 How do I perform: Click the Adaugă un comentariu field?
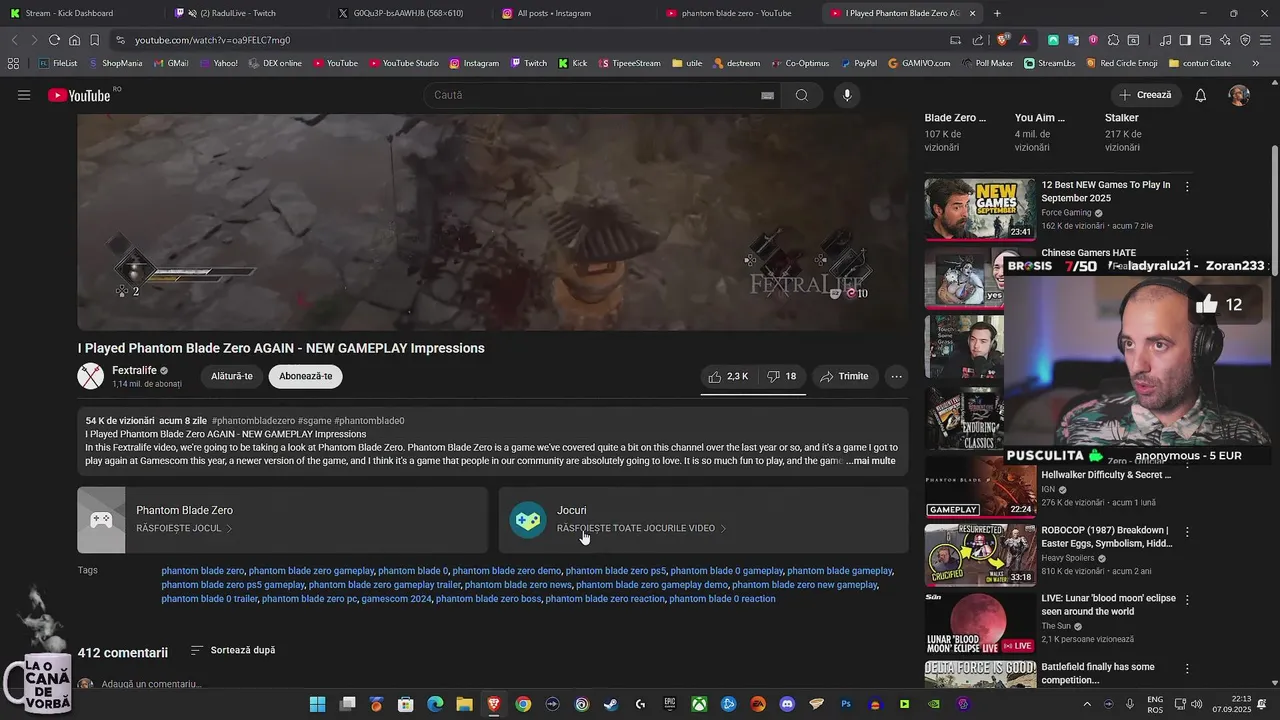point(151,684)
